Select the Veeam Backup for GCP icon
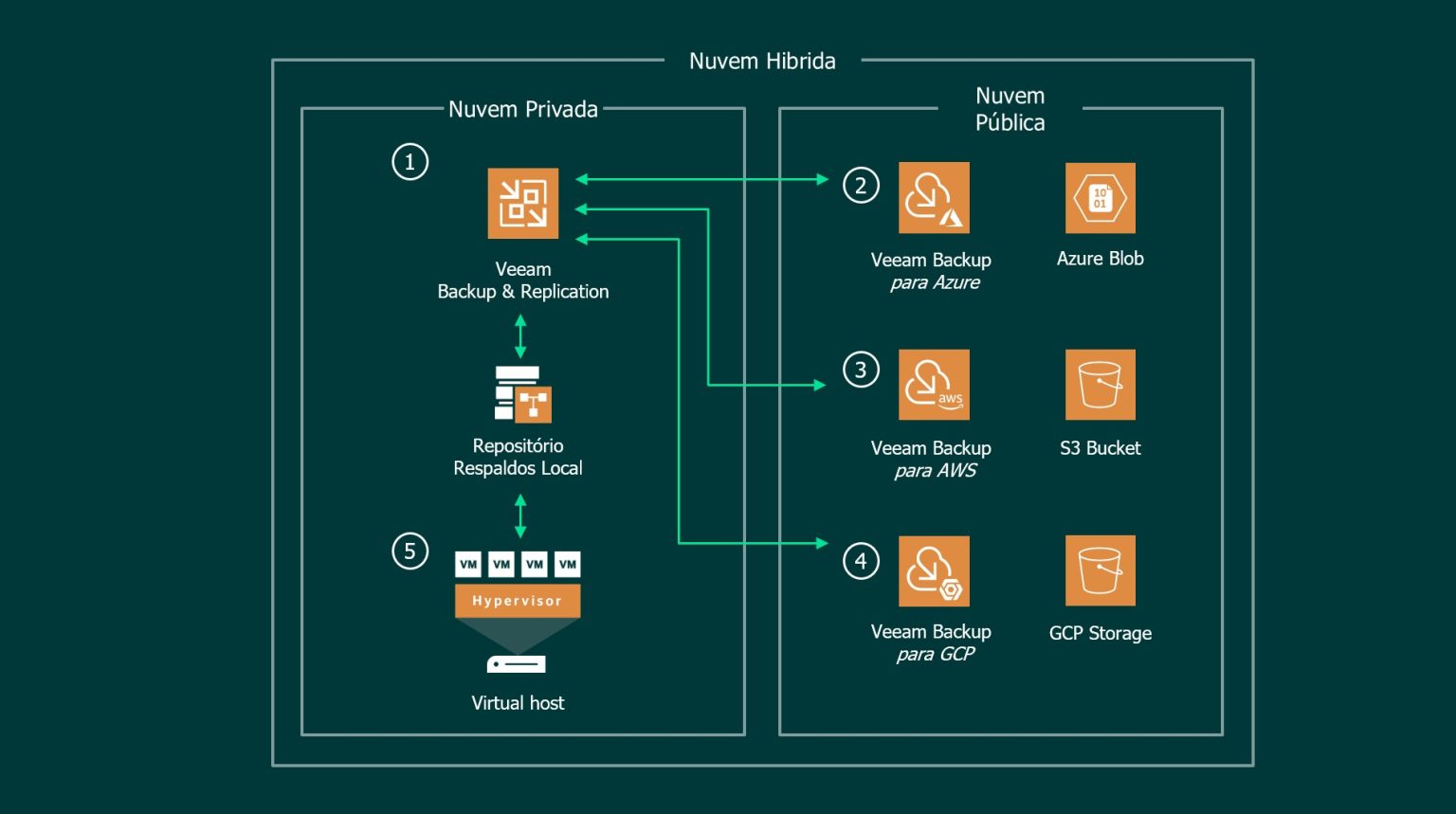1456x814 pixels. pyautogui.click(x=934, y=571)
